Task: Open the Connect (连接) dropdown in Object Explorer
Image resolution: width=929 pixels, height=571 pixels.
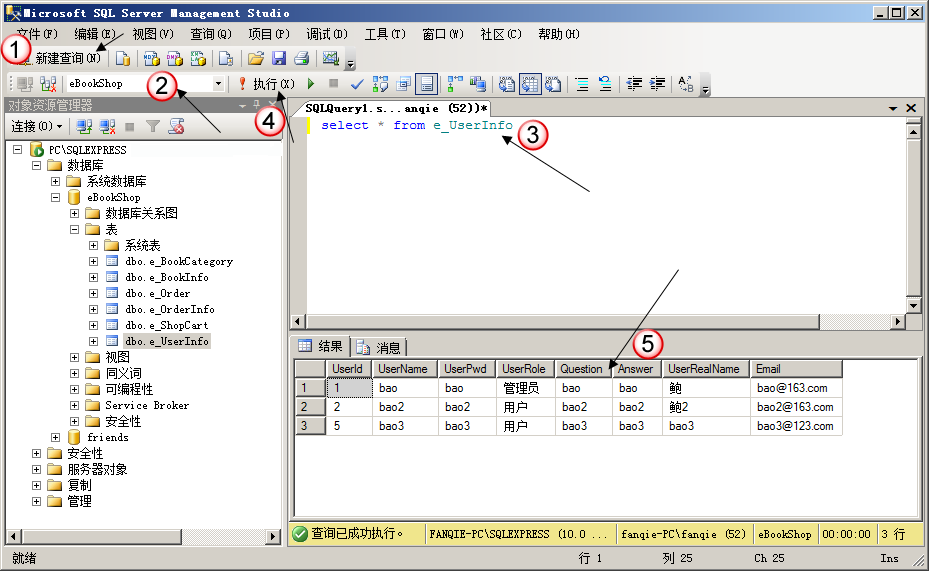Action: coord(37,126)
